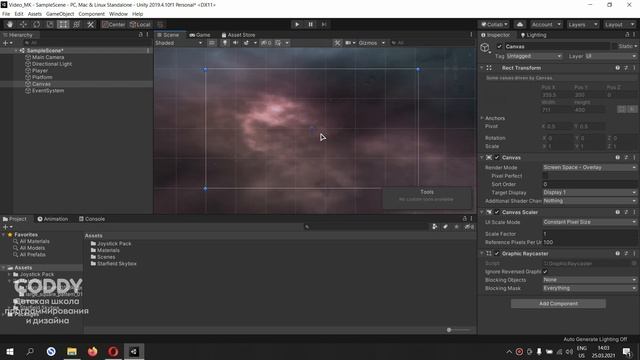The height and width of the screenshot is (360, 640).
Task: Toggle 2D scene view mode
Action: (211, 43)
